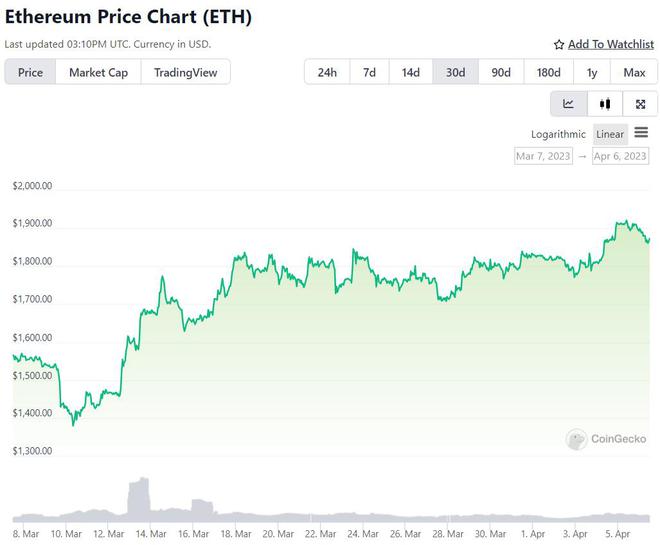Select the 90d range button
660x545 pixels.
[x=501, y=72]
